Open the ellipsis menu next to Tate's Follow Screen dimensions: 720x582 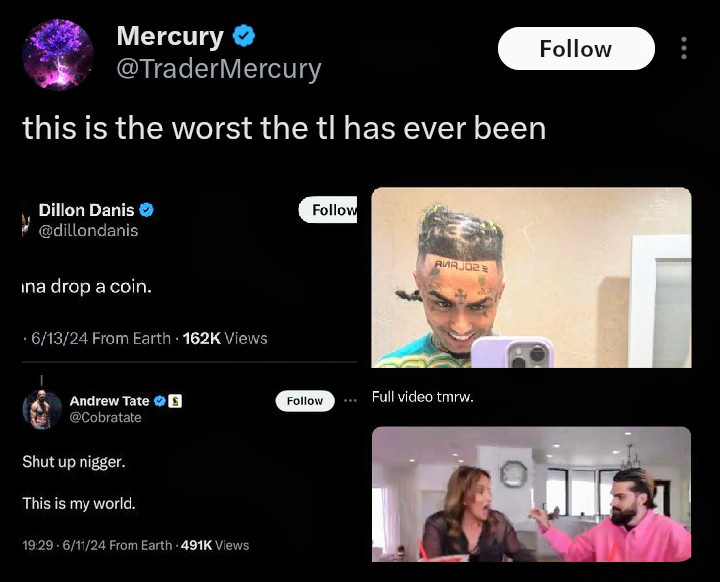[x=350, y=401]
